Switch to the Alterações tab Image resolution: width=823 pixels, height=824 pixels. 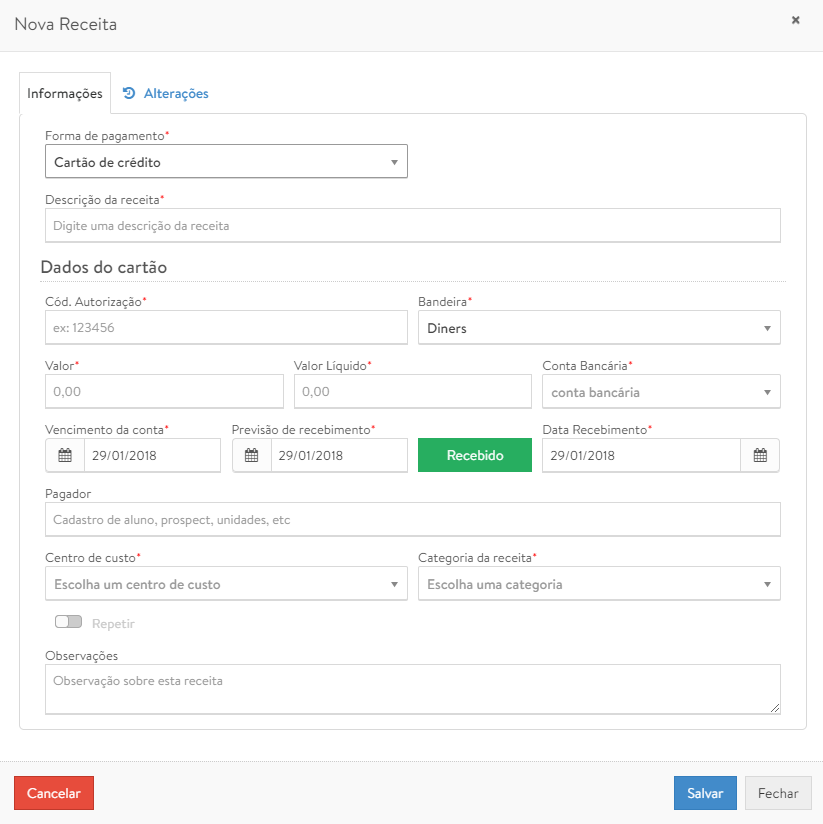point(166,93)
